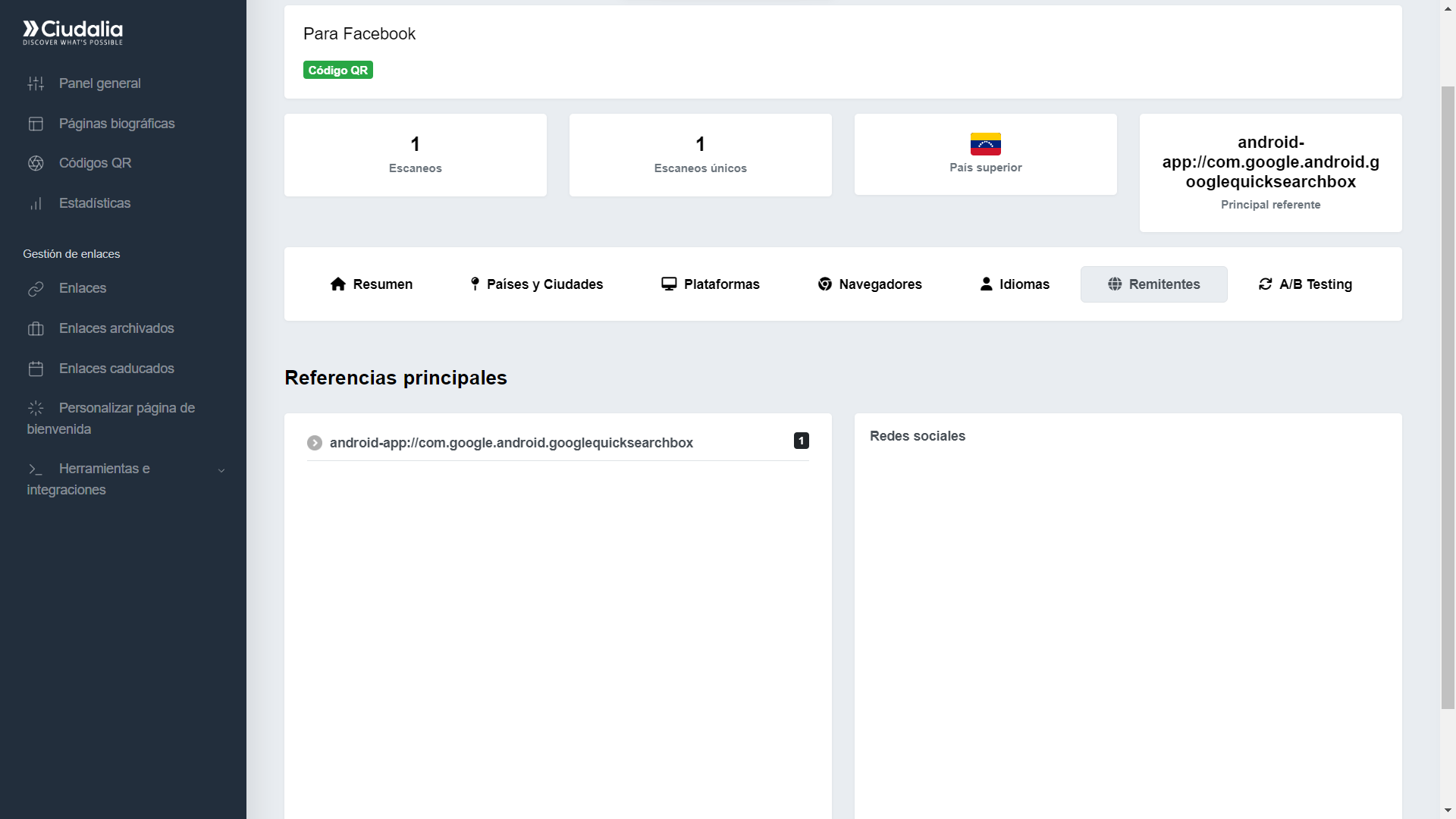Open the A/B Testing tab
1456x819 pixels.
click(x=1305, y=284)
